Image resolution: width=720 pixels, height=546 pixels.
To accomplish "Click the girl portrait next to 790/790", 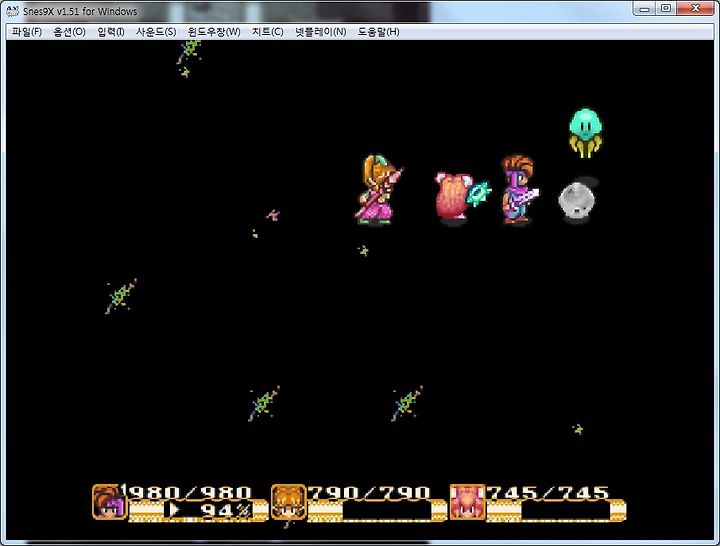I will pos(288,502).
